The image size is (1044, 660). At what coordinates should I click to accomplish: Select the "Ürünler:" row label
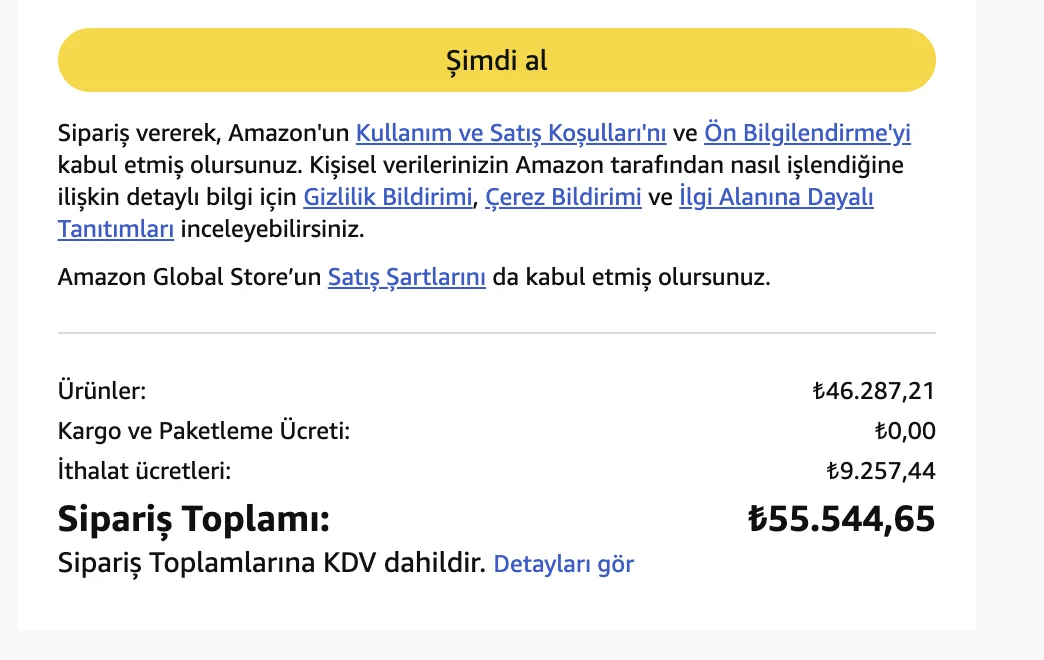click(97, 390)
